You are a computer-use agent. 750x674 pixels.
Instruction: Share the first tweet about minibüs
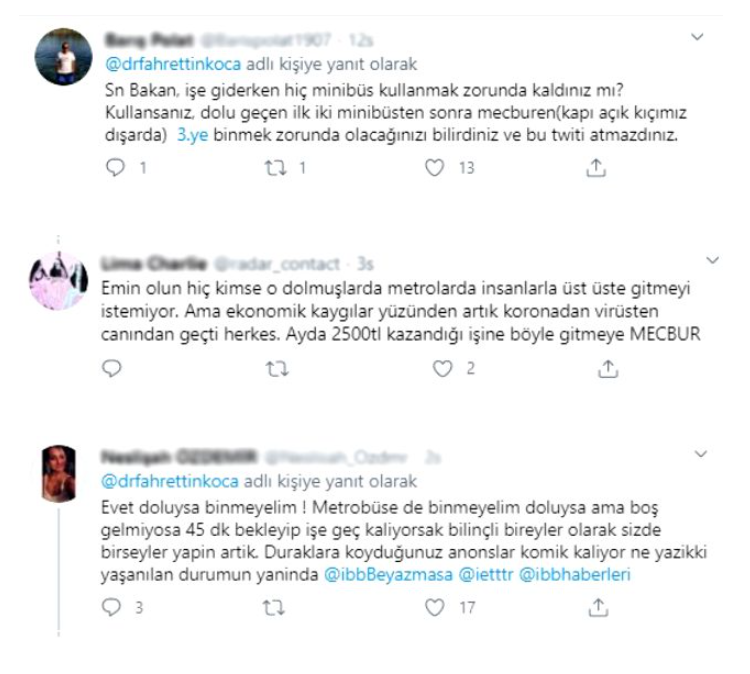pos(596,168)
